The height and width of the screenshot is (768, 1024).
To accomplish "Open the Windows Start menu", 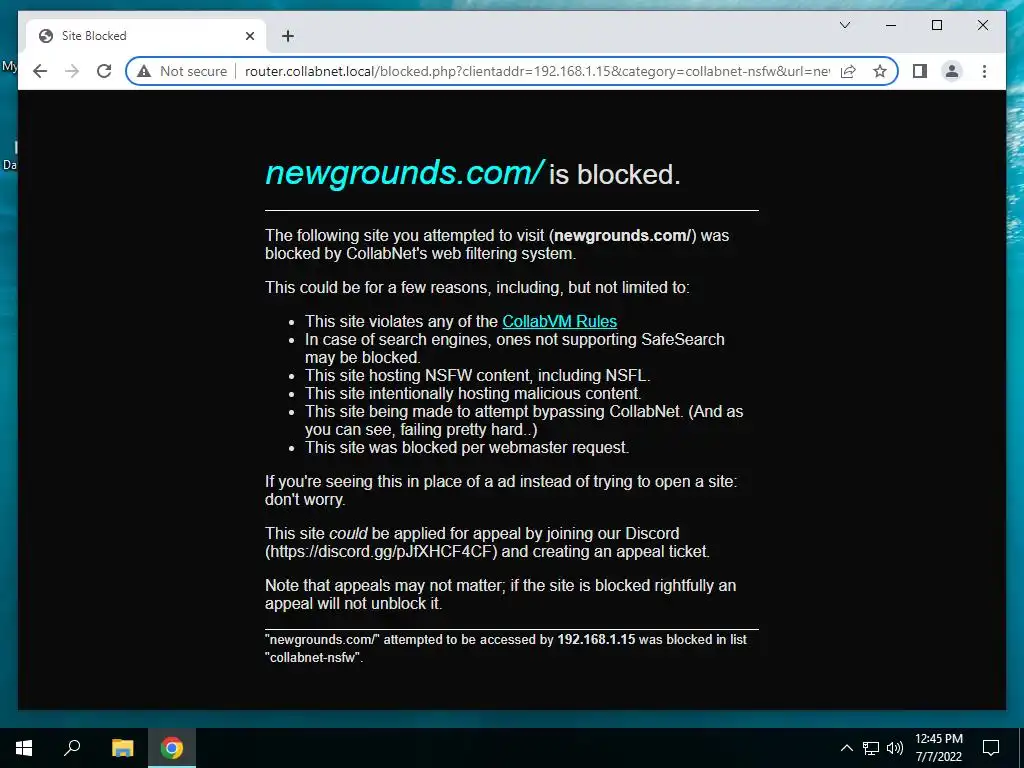I will [x=24, y=748].
